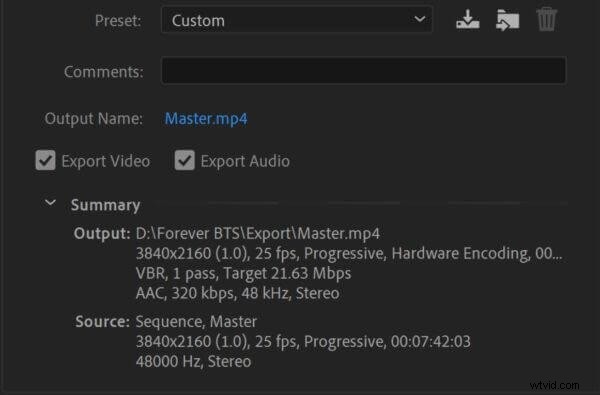Viewport: 600px width, 395px height.
Task: Click inside the Comments text field
Action: point(364,70)
